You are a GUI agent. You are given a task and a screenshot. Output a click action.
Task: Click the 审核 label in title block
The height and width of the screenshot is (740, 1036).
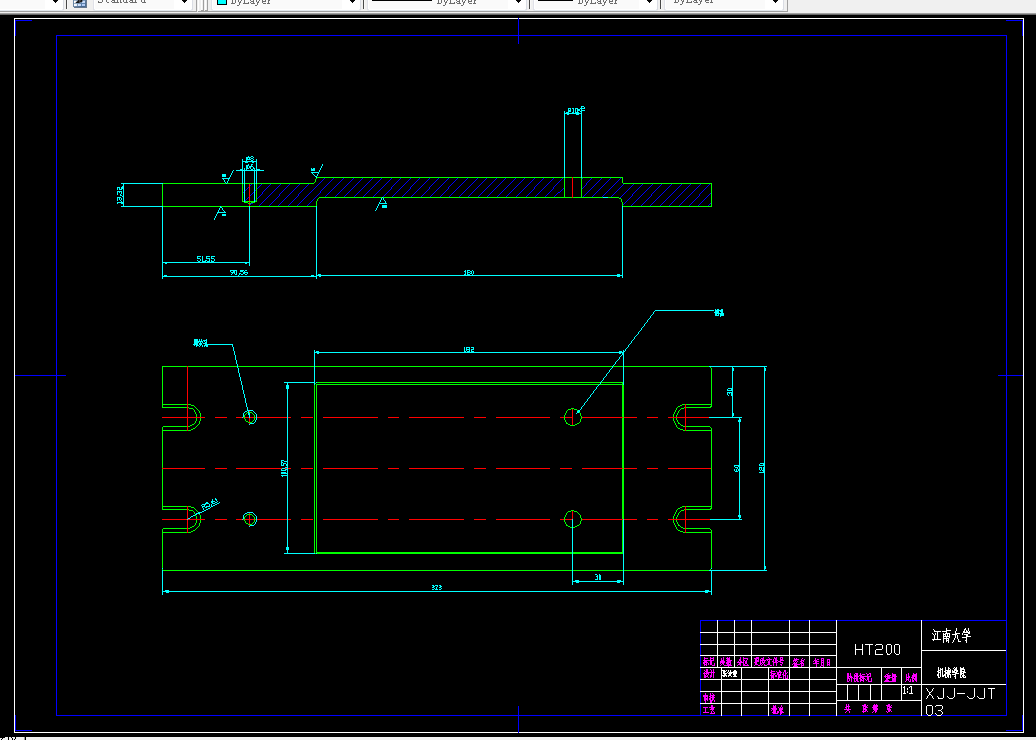[709, 698]
